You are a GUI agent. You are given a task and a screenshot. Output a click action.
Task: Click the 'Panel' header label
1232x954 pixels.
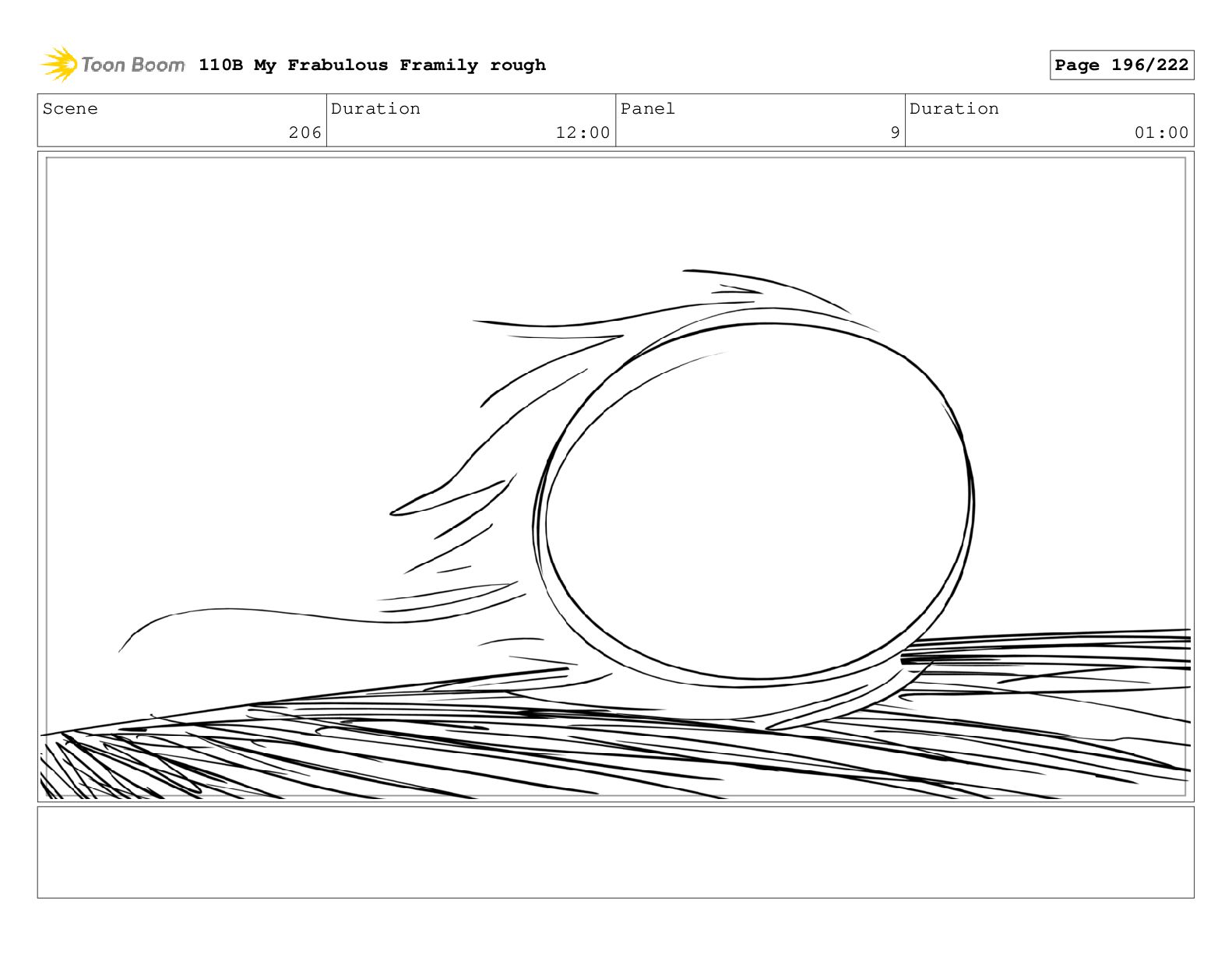[x=648, y=109]
